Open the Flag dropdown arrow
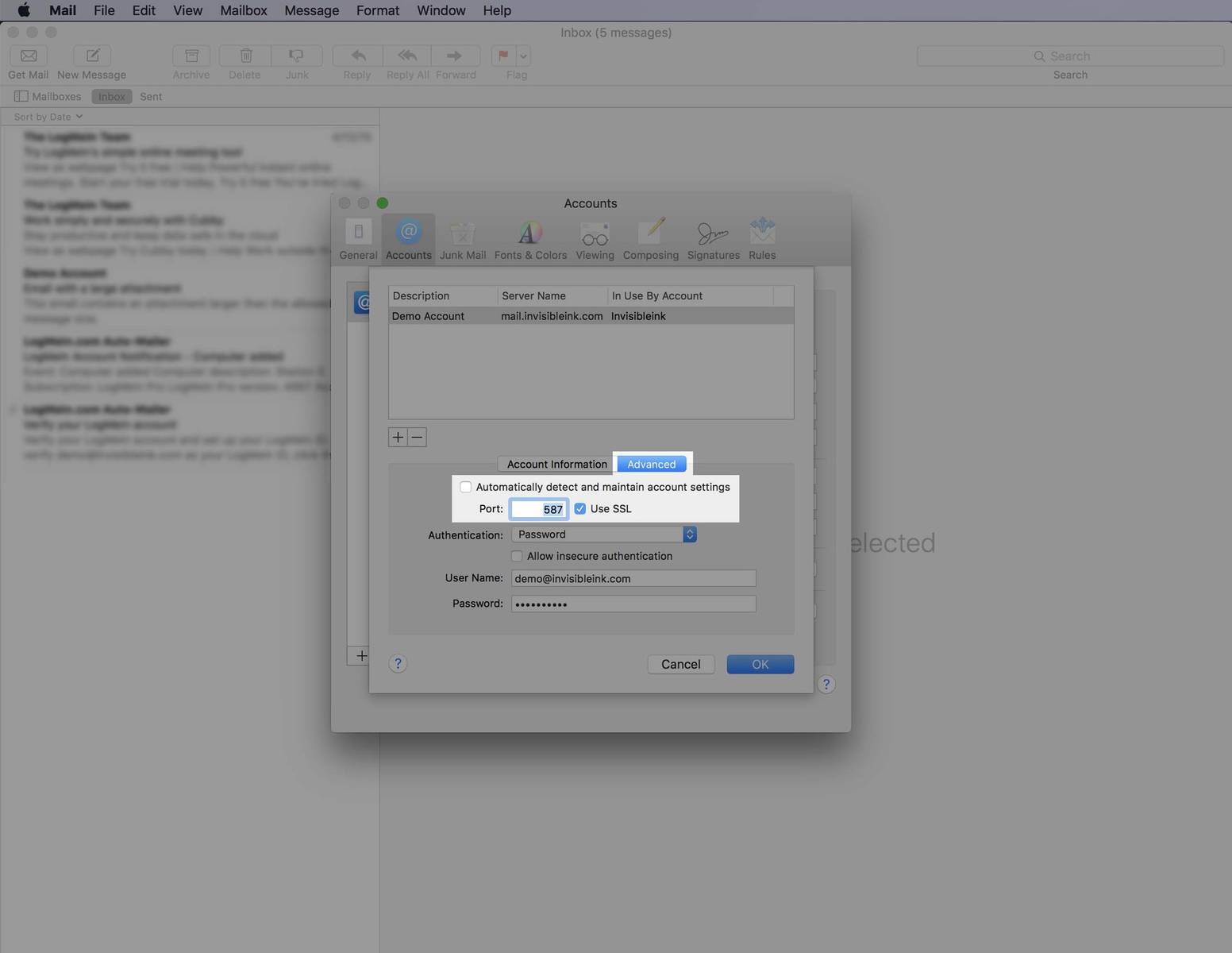 [523, 56]
